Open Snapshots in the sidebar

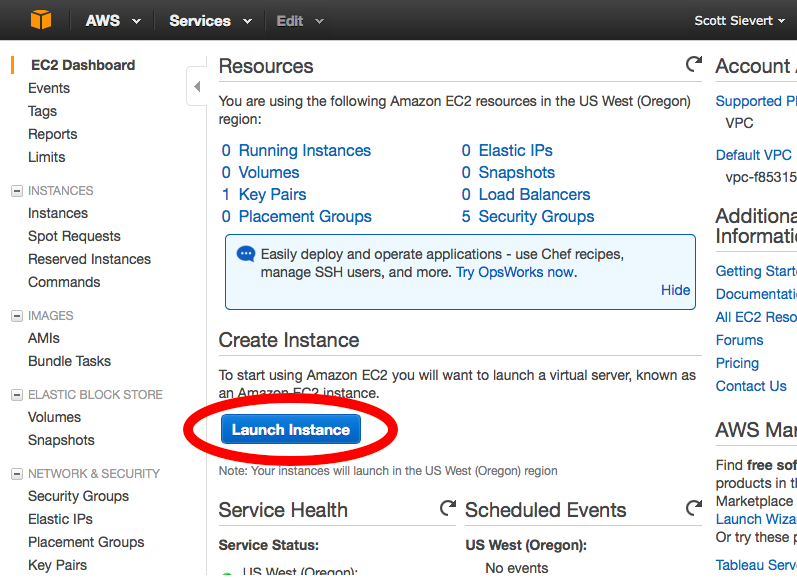click(x=61, y=440)
